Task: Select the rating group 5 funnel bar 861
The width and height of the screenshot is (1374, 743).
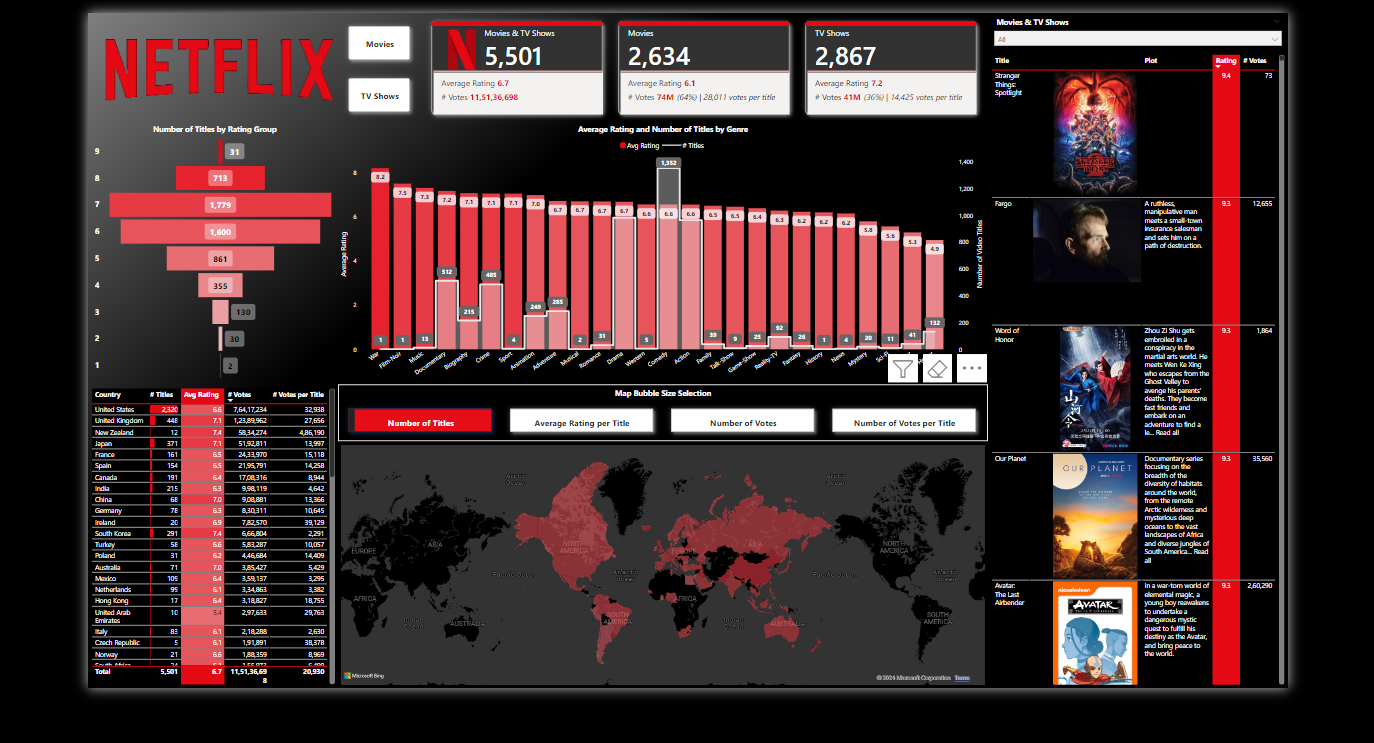Action: point(220,258)
